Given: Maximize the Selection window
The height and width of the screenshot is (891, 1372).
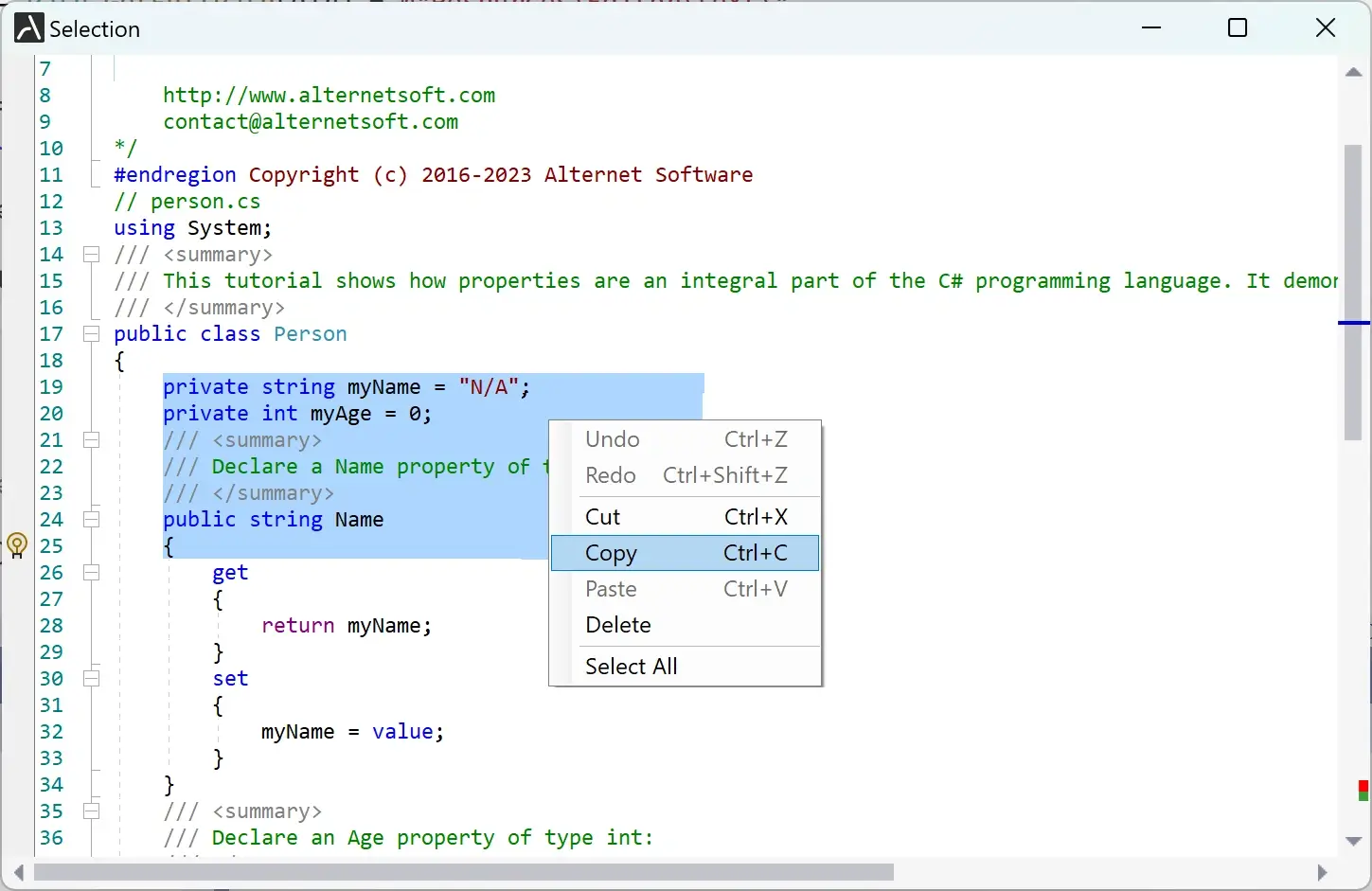Looking at the screenshot, I should coord(1237,28).
